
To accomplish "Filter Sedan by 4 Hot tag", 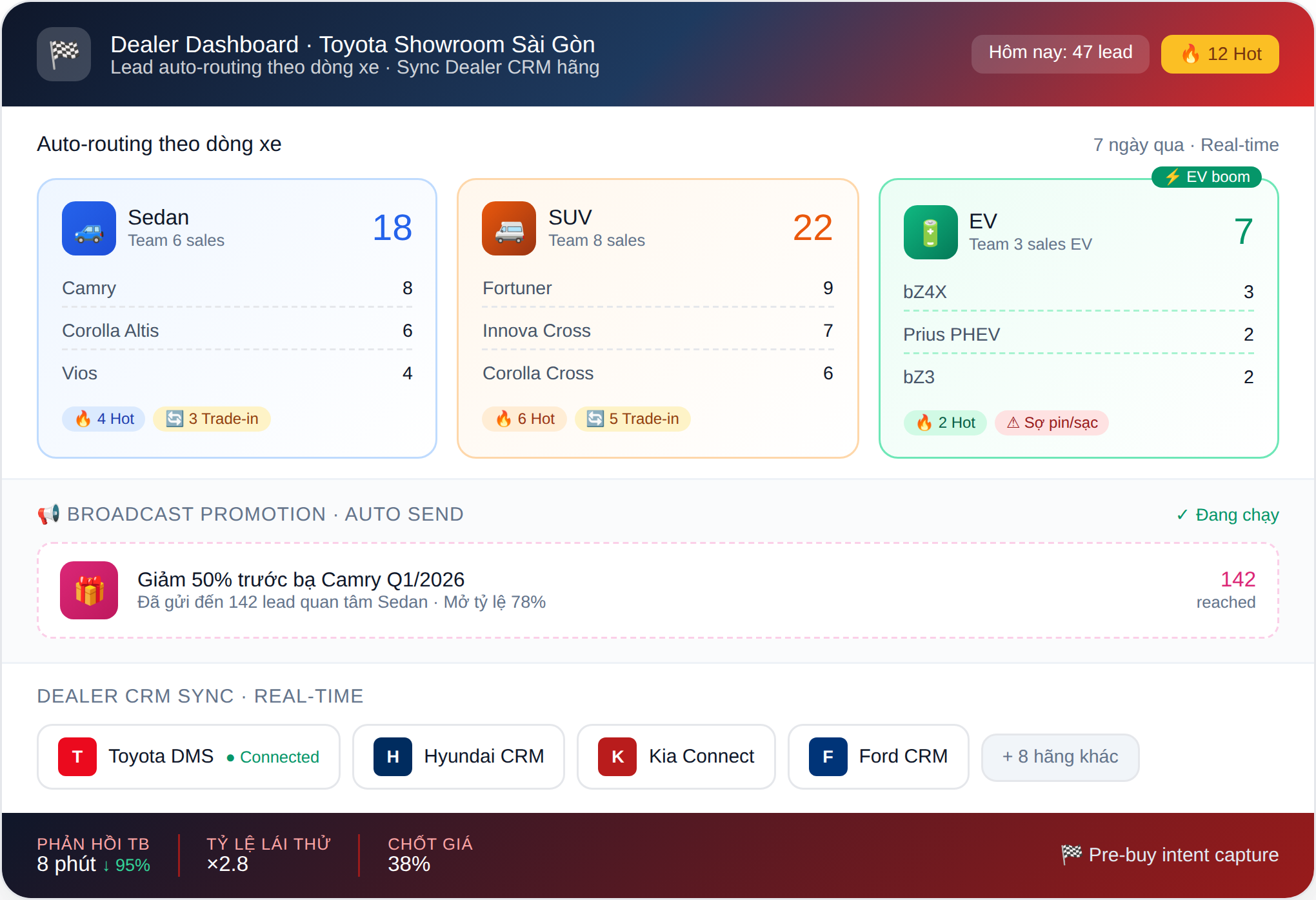I will [x=104, y=419].
